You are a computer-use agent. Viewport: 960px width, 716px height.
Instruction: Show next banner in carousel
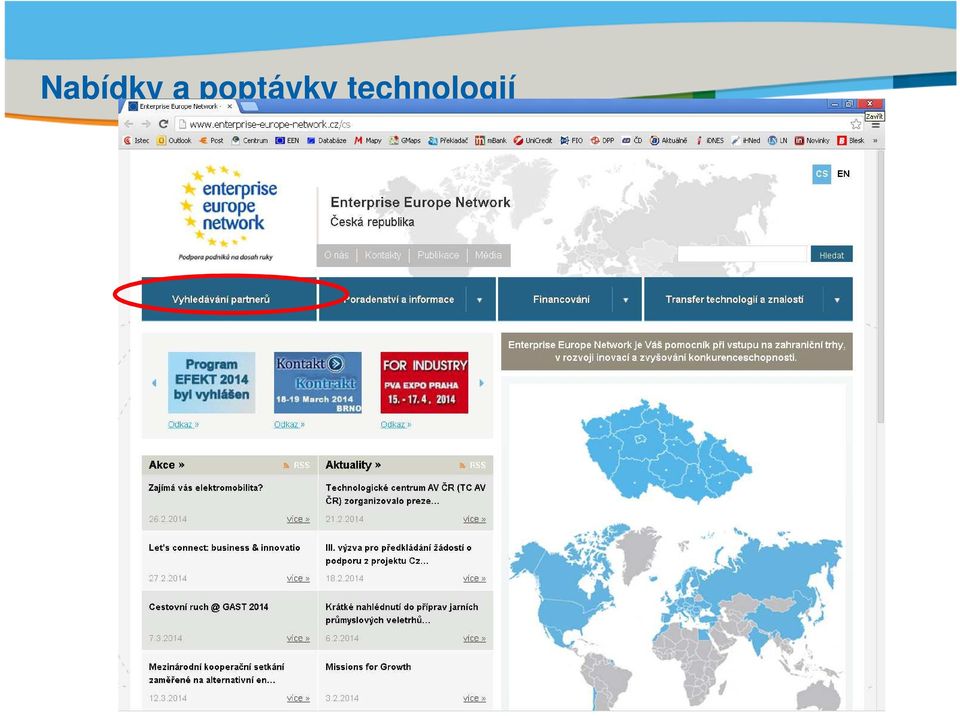(481, 383)
